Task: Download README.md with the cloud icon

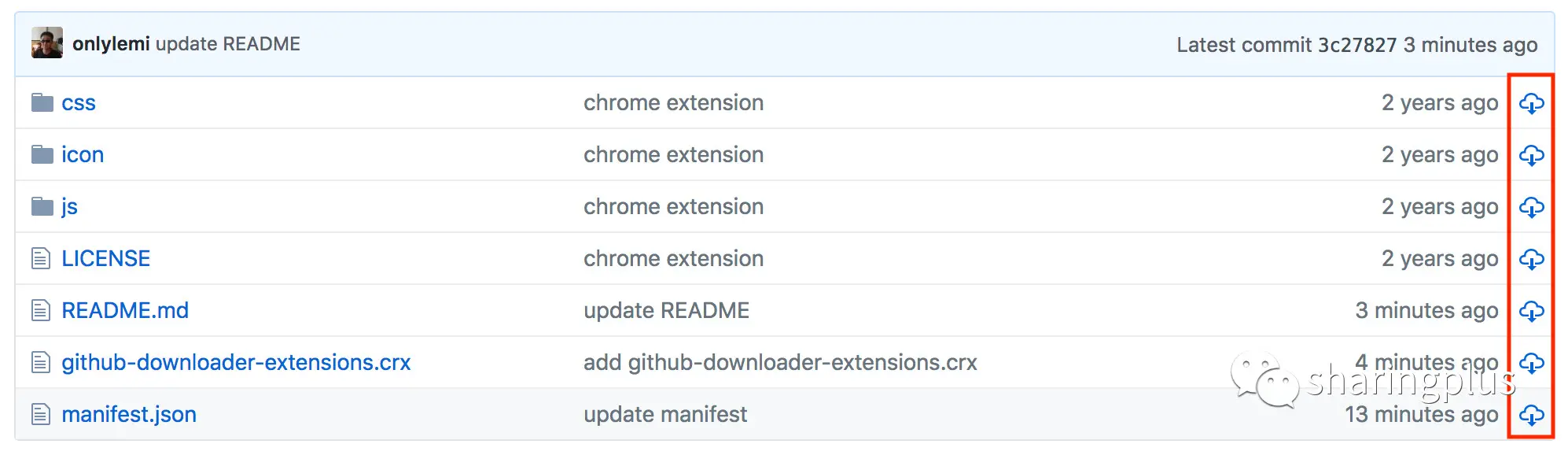Action: tap(1530, 311)
